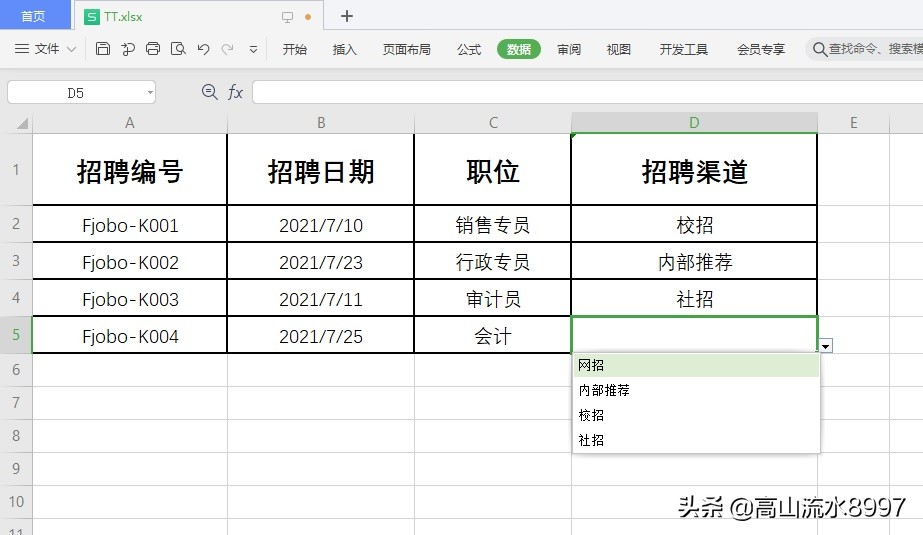Expand the Name Box dropdown arrow
This screenshot has width=923, height=535.
(x=150, y=92)
